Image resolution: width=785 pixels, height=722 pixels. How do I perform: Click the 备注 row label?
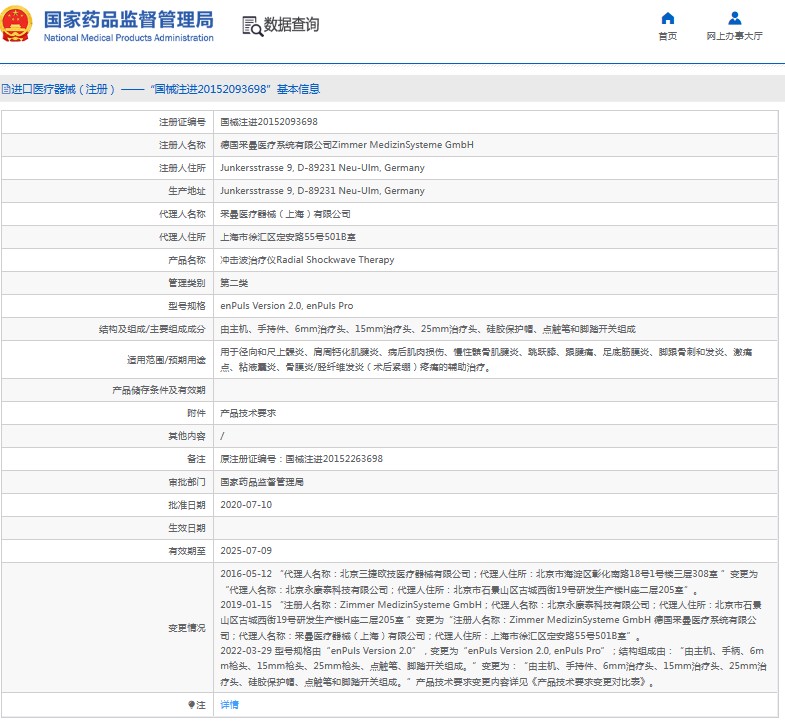click(x=196, y=459)
